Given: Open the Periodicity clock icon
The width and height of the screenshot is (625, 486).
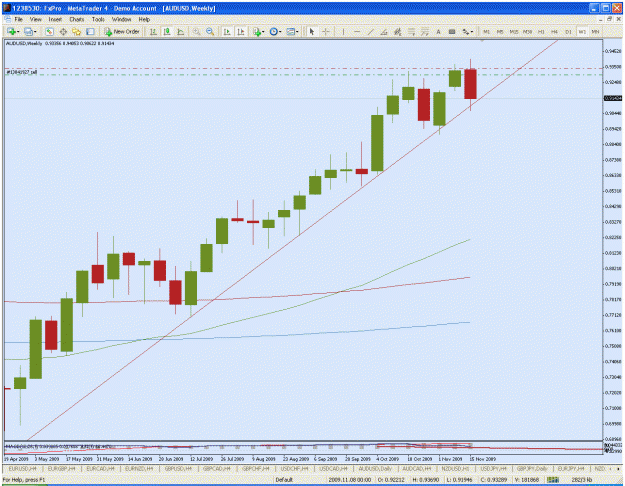Looking at the screenshot, I should click(x=273, y=31).
